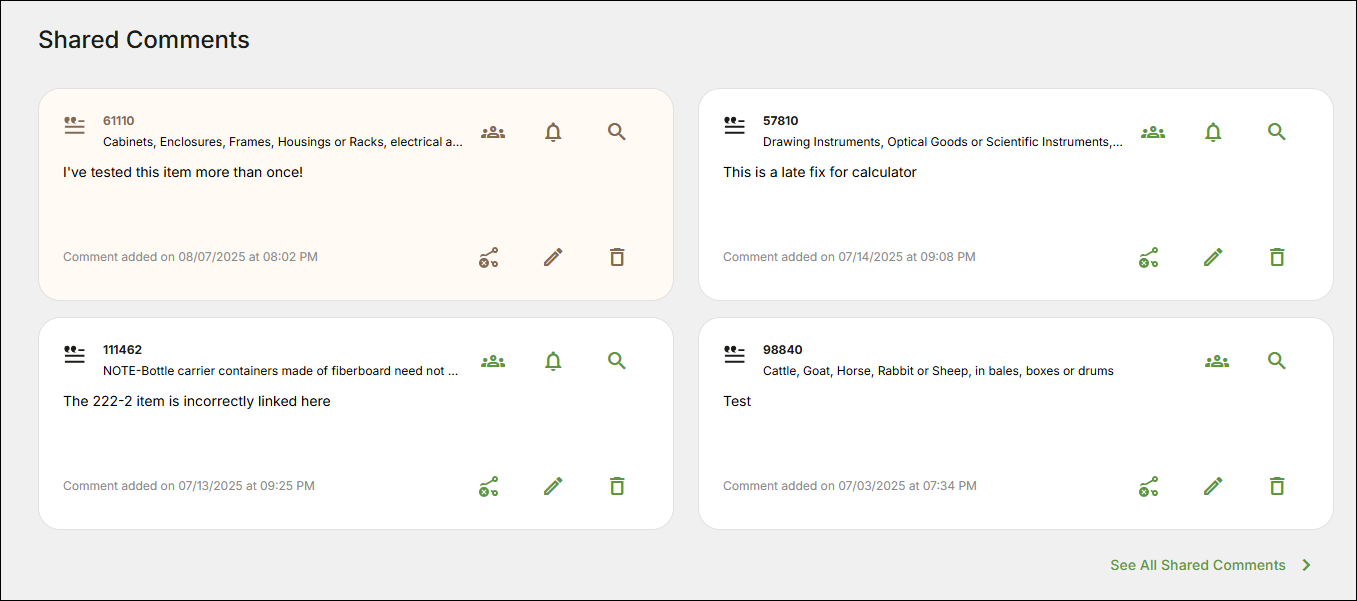Click the item 57810 number heading
The width and height of the screenshot is (1357, 601).
tap(781, 121)
